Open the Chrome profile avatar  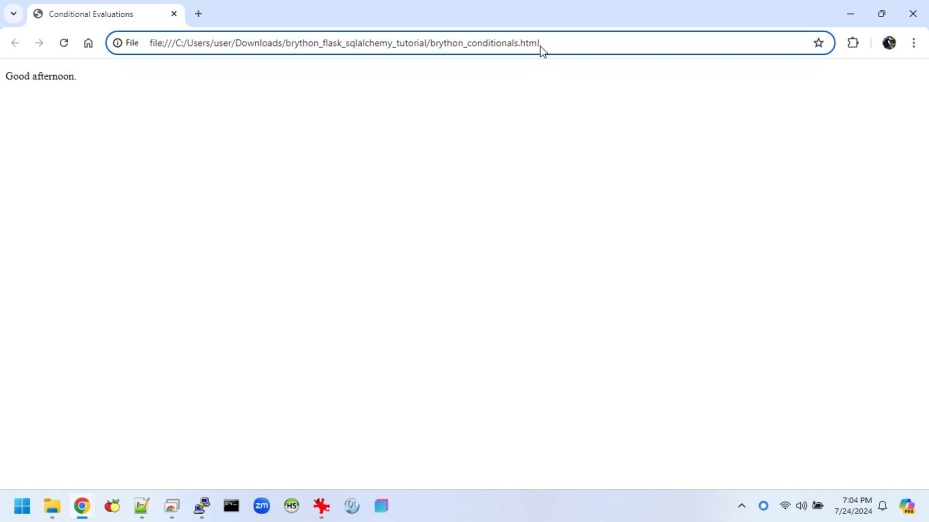(888, 43)
